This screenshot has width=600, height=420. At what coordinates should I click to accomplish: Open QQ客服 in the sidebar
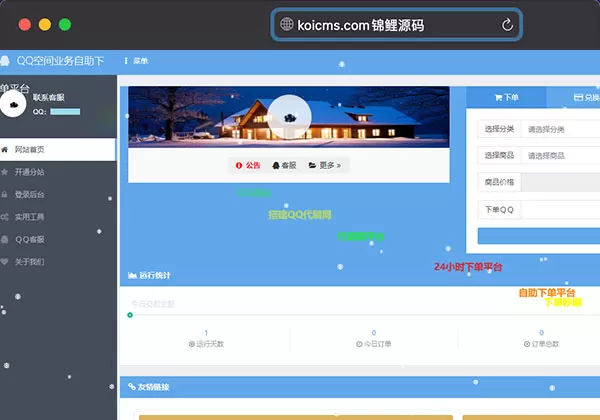58,239
